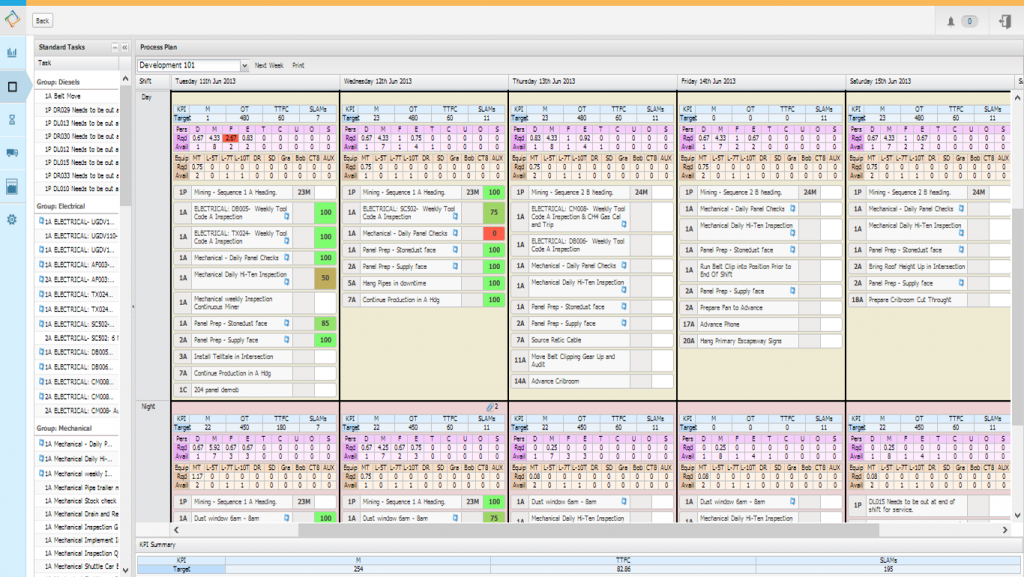Click the Tuesday 11th Jun 2013 column header

pos(255,82)
